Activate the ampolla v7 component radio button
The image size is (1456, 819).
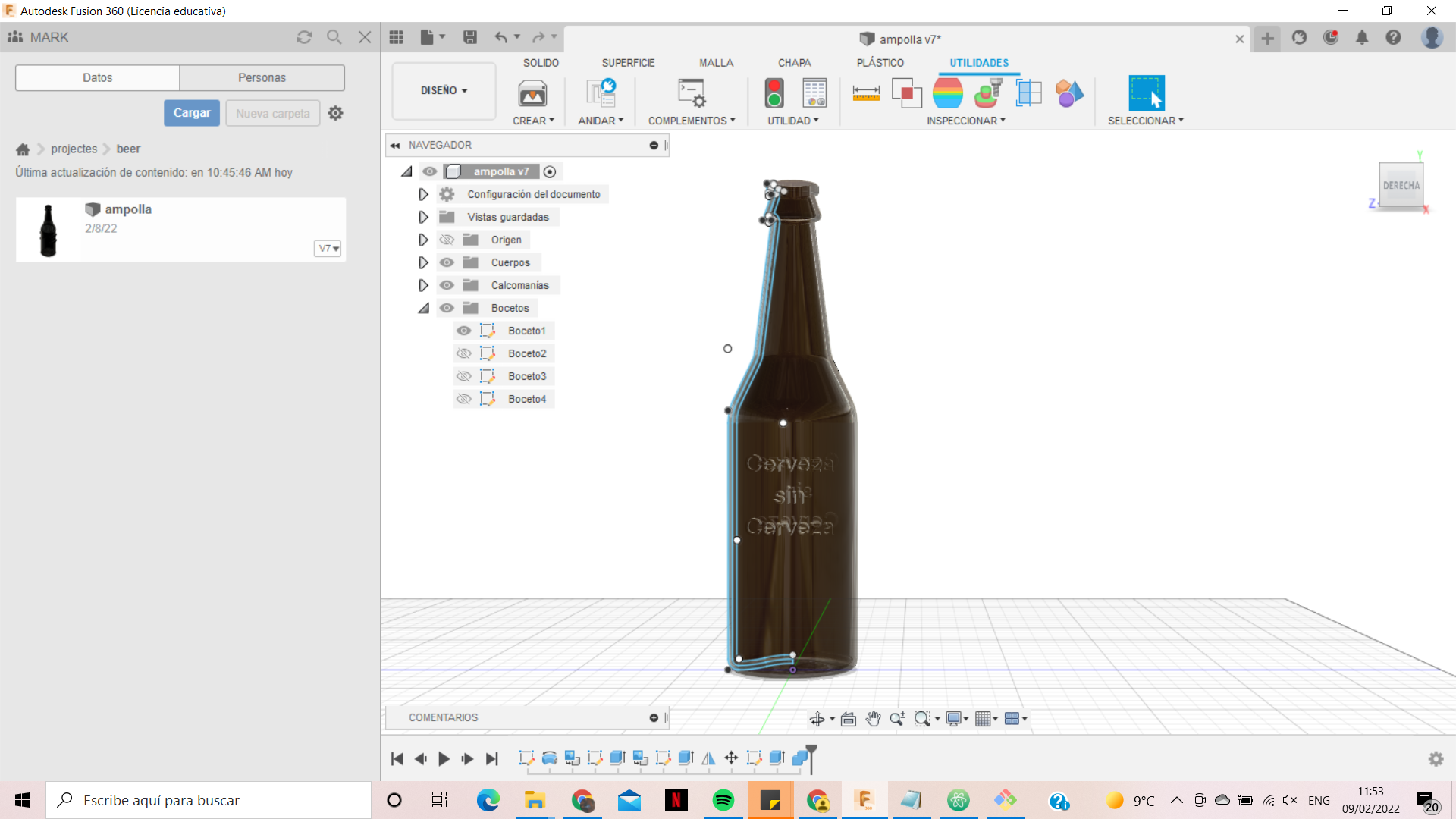click(x=550, y=172)
